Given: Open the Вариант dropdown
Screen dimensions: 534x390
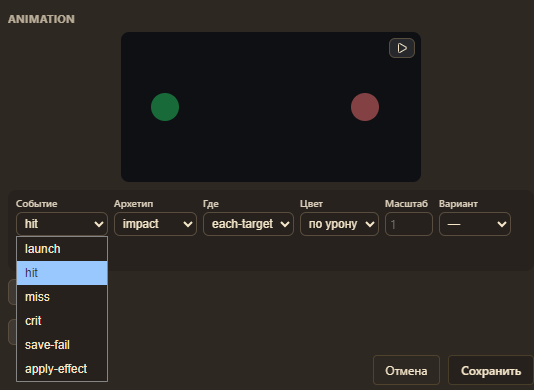Looking at the screenshot, I should point(475,224).
